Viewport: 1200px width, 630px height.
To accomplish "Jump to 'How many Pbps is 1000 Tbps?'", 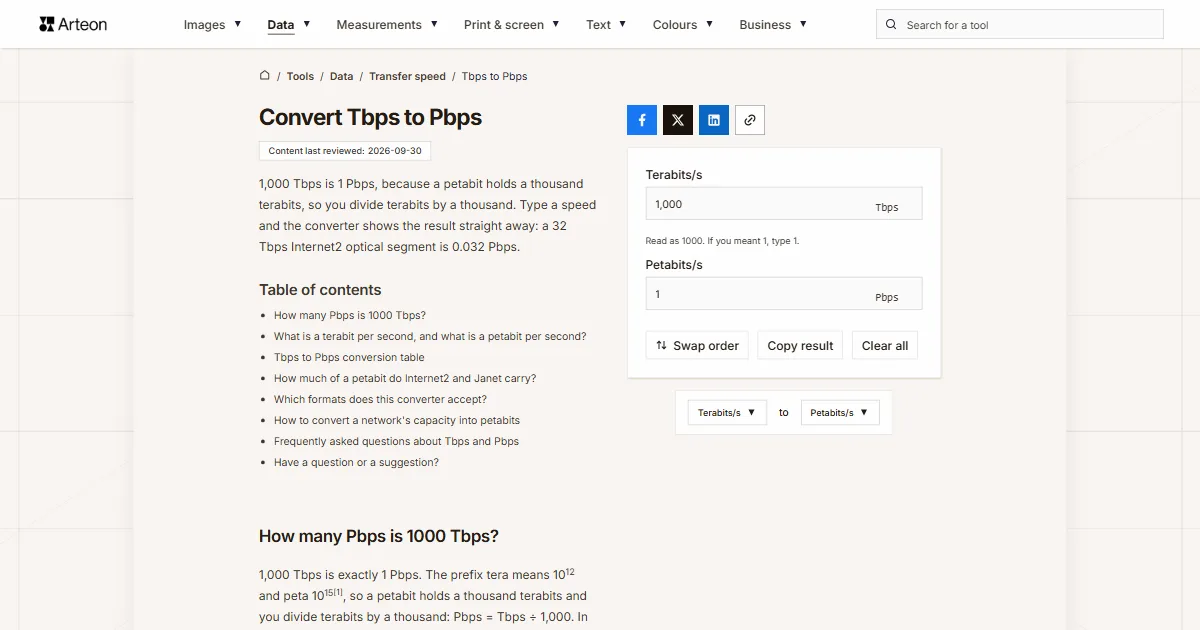I will point(350,315).
